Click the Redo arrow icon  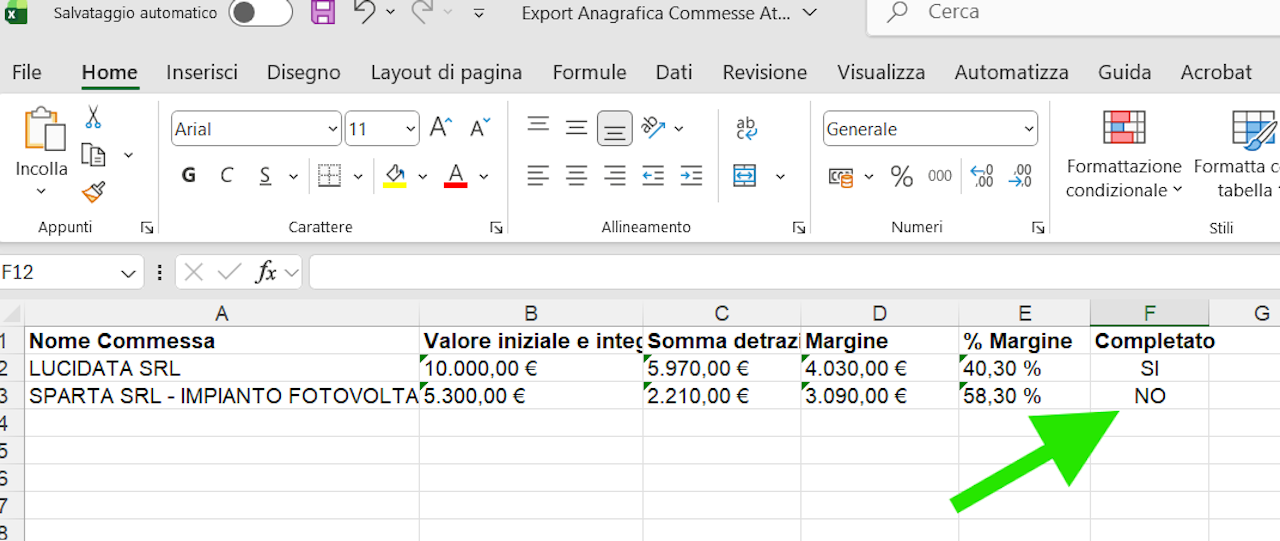point(422,12)
